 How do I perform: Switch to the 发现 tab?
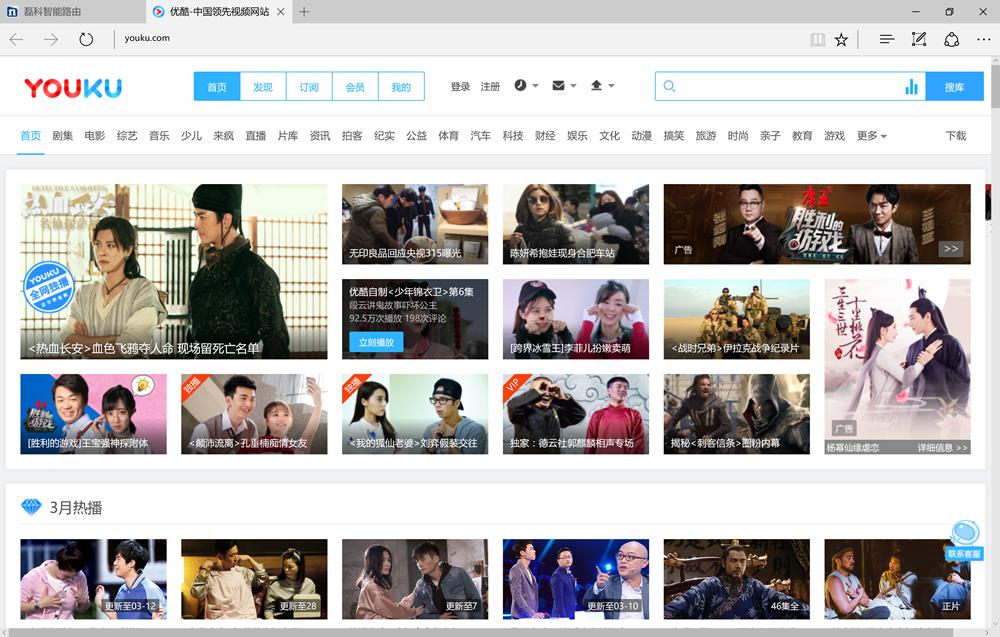click(262, 86)
